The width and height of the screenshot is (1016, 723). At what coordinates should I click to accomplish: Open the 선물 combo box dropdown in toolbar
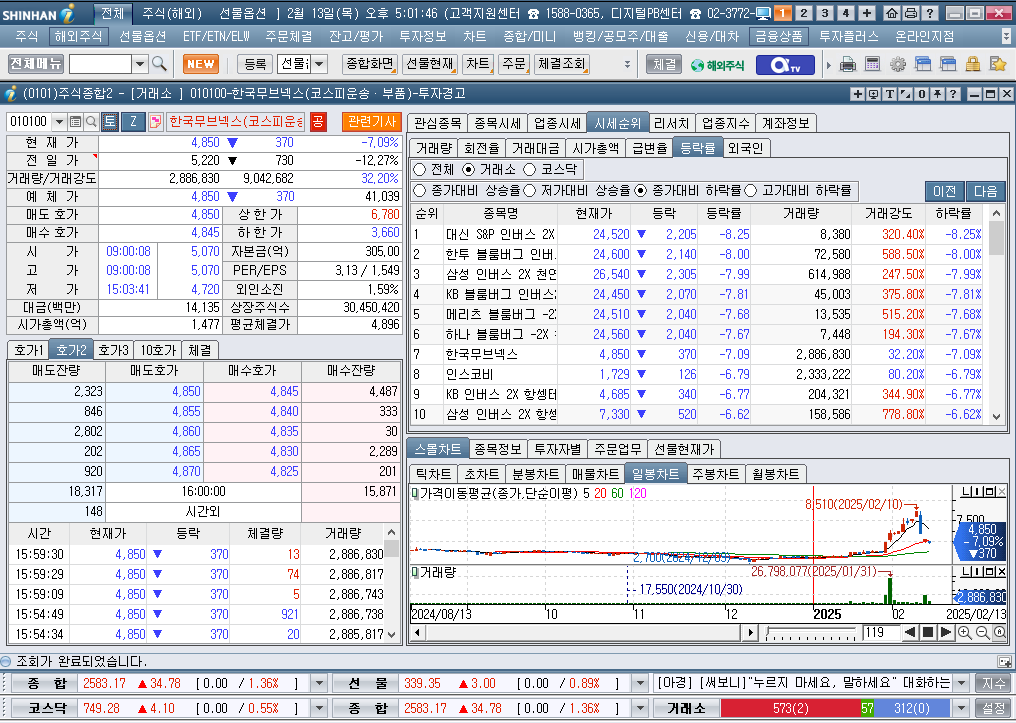(319, 64)
